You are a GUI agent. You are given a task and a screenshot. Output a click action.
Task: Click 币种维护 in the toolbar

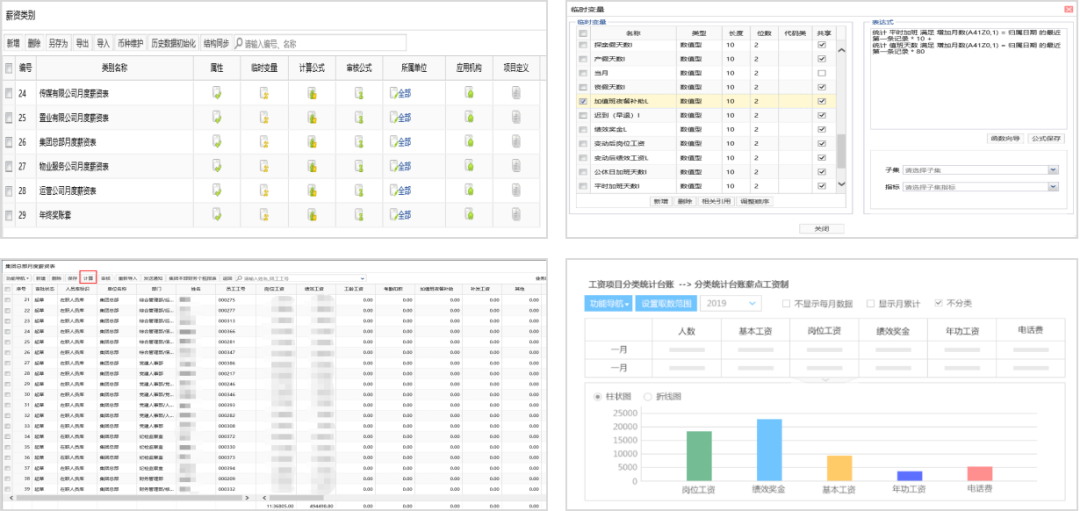(130, 44)
